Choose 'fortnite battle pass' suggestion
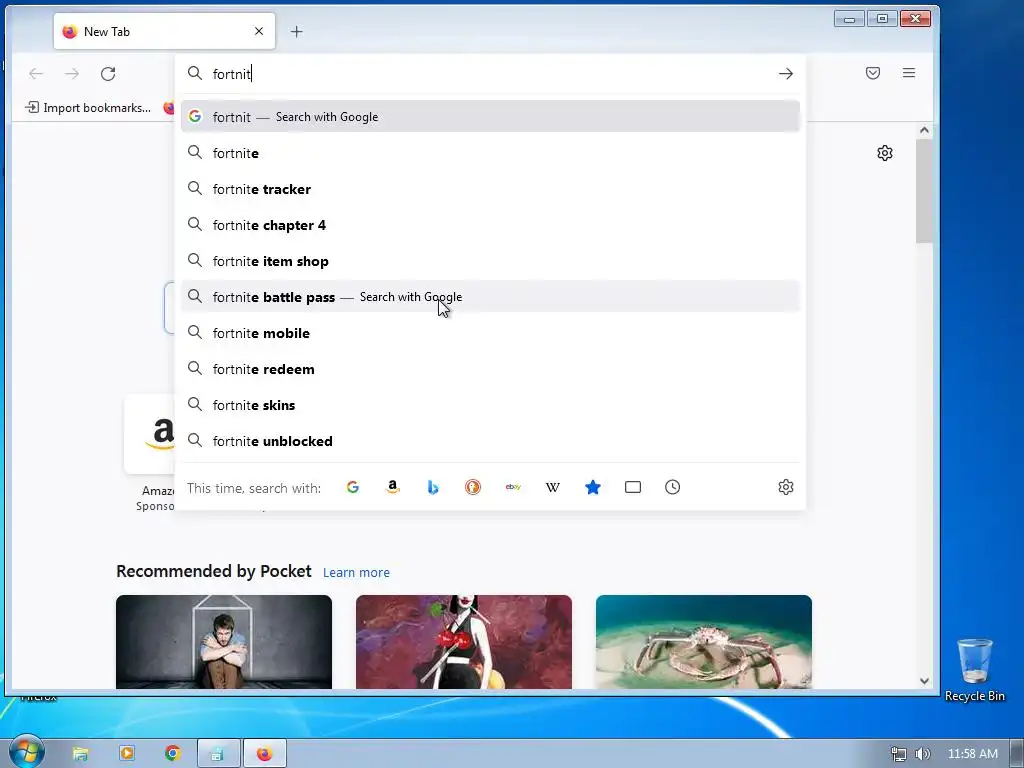 coord(490,297)
